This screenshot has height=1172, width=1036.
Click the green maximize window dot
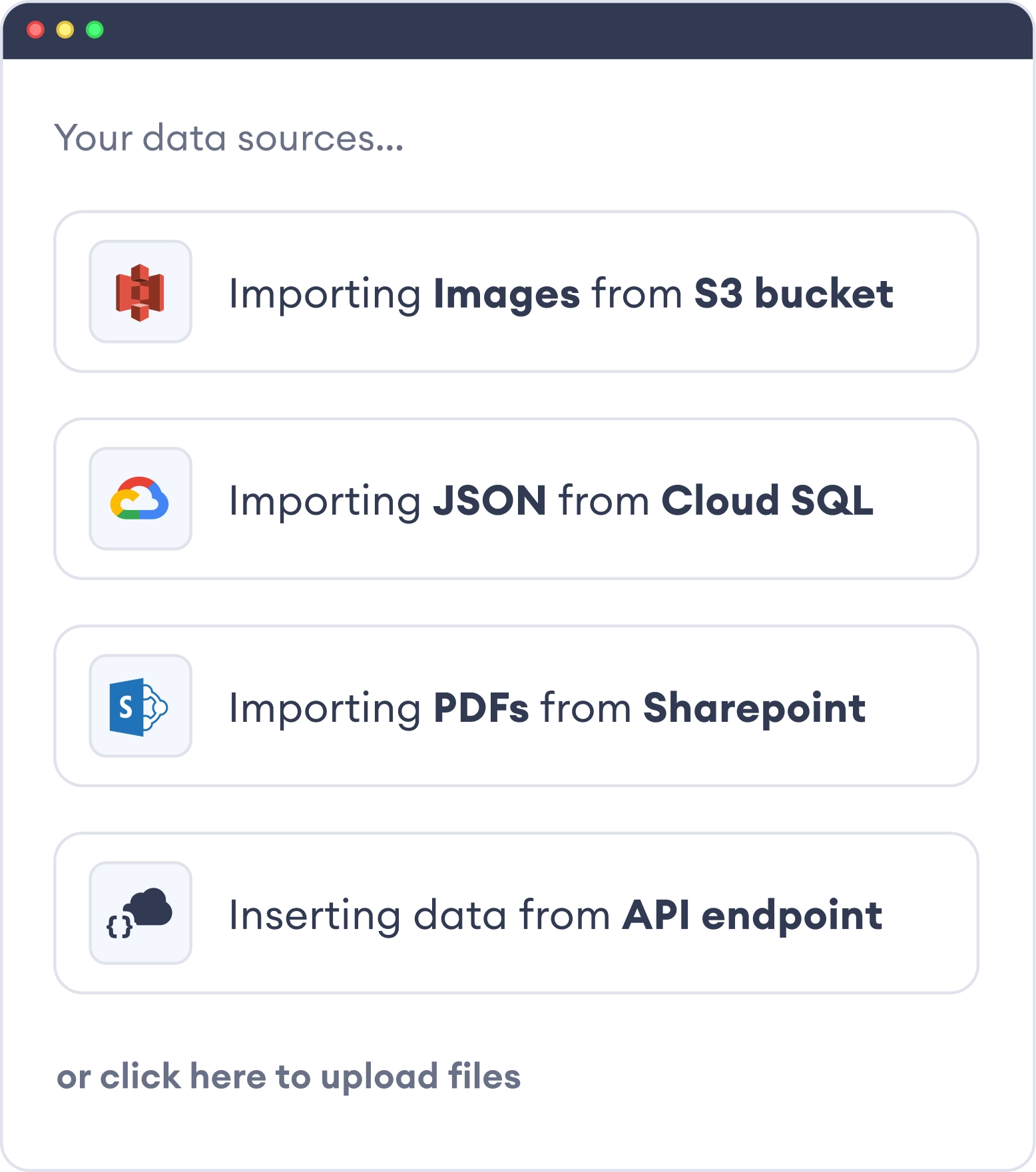(x=95, y=30)
